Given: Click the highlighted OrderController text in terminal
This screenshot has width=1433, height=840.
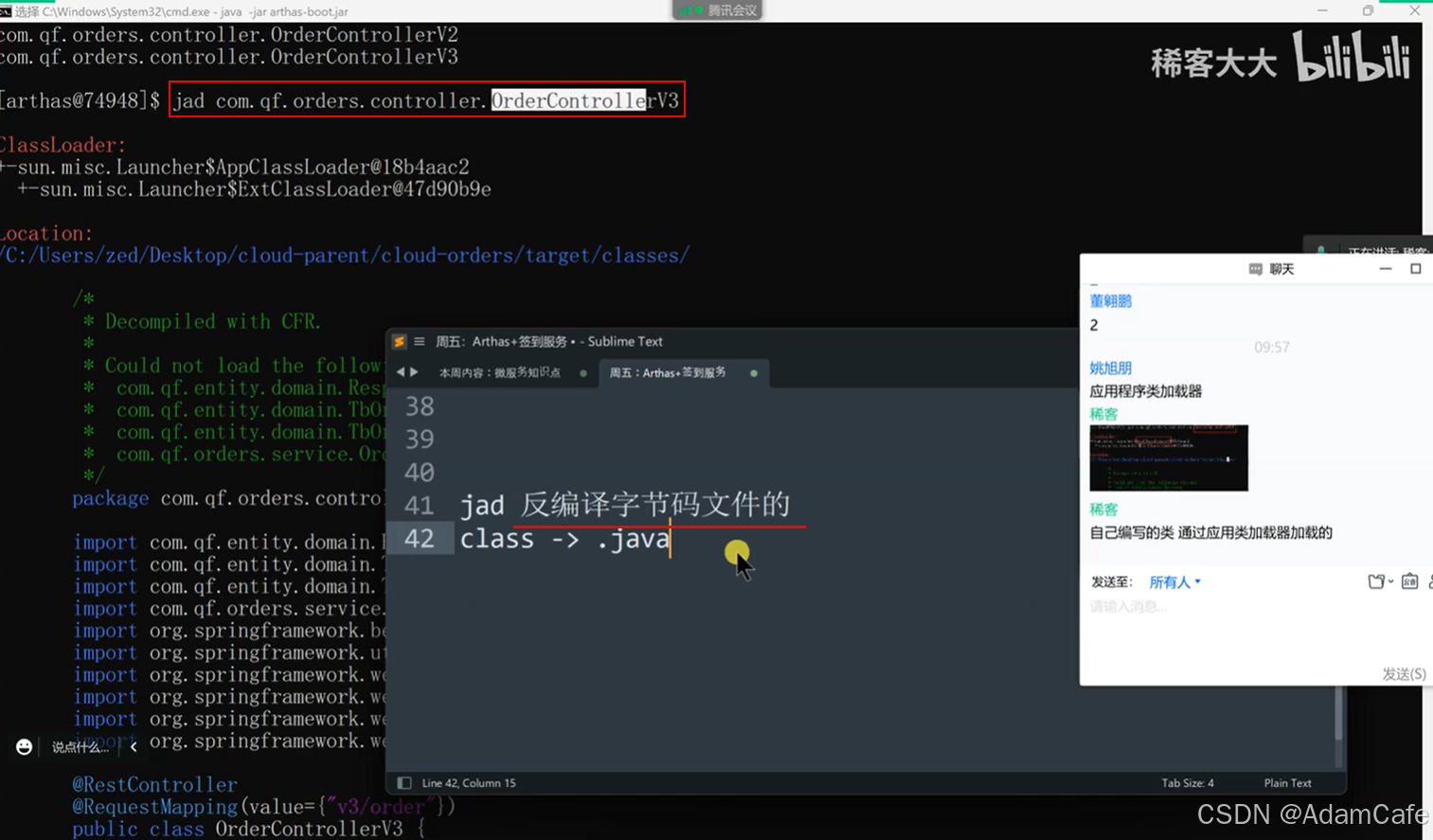Looking at the screenshot, I should (x=569, y=100).
